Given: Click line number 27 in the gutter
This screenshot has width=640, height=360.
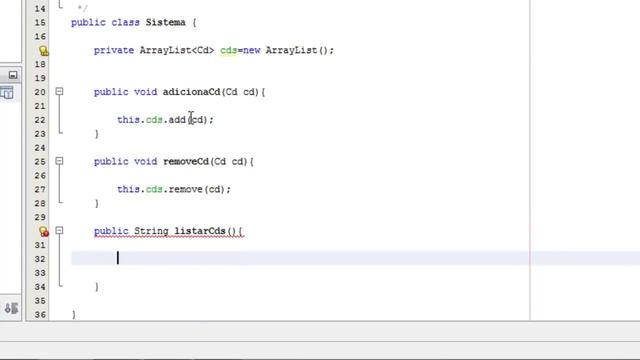Looking at the screenshot, I should coord(40,189).
